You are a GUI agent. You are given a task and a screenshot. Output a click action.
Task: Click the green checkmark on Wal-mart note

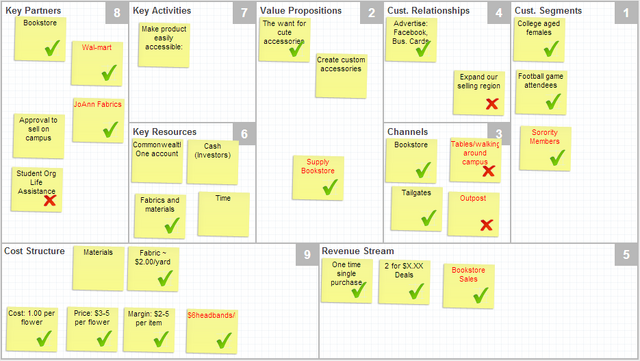click(109, 73)
